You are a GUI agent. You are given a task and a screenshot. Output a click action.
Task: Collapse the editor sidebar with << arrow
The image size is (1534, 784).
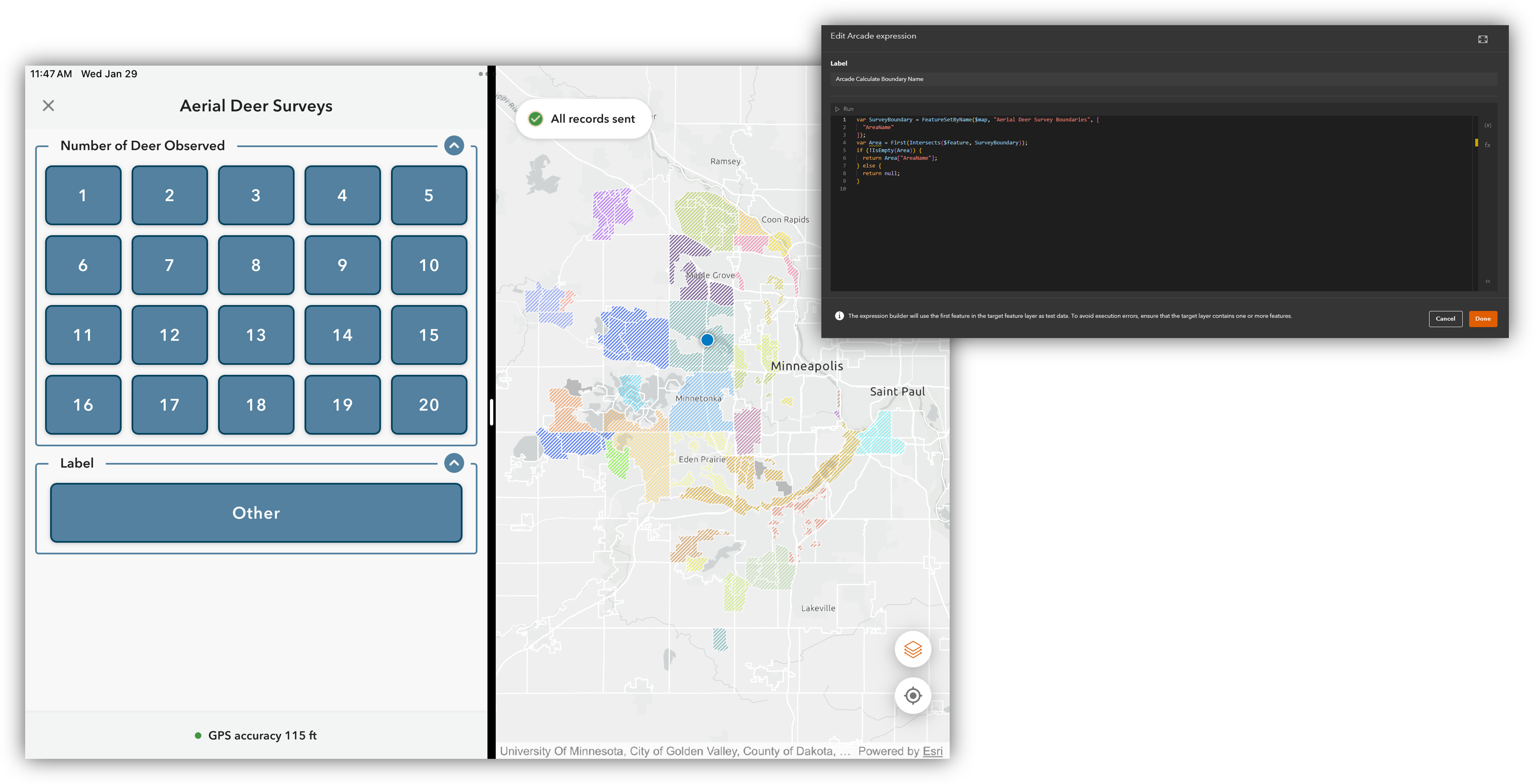[x=1488, y=281]
